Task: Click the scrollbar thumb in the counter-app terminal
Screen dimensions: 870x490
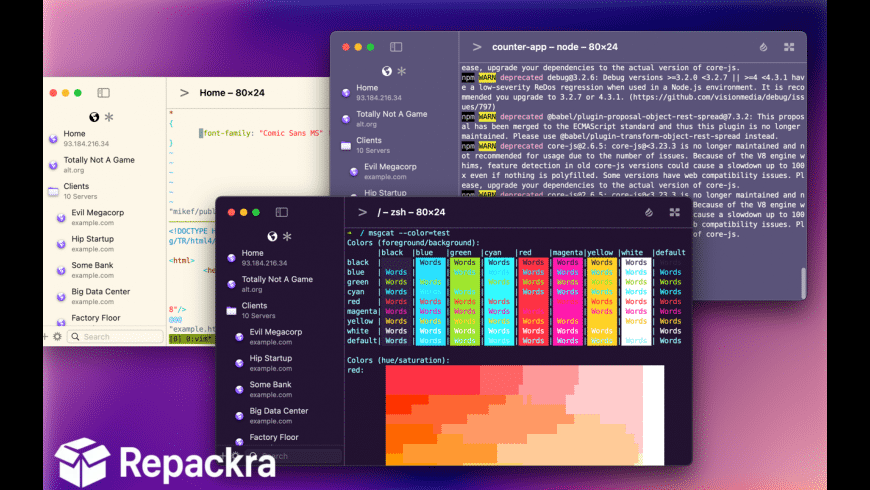Action: pyautogui.click(x=803, y=283)
